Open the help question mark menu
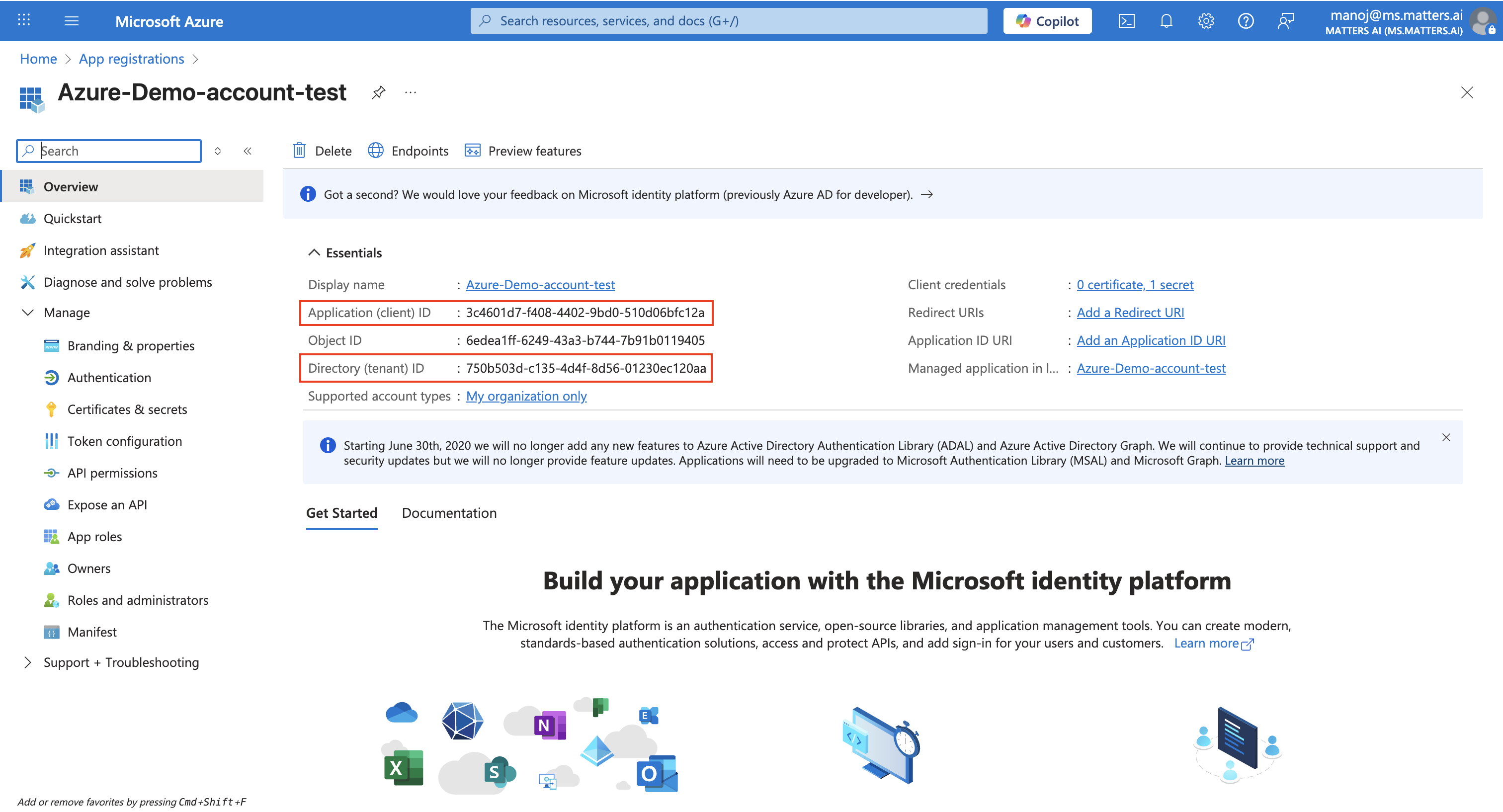The height and width of the screenshot is (812, 1503). [x=1245, y=21]
